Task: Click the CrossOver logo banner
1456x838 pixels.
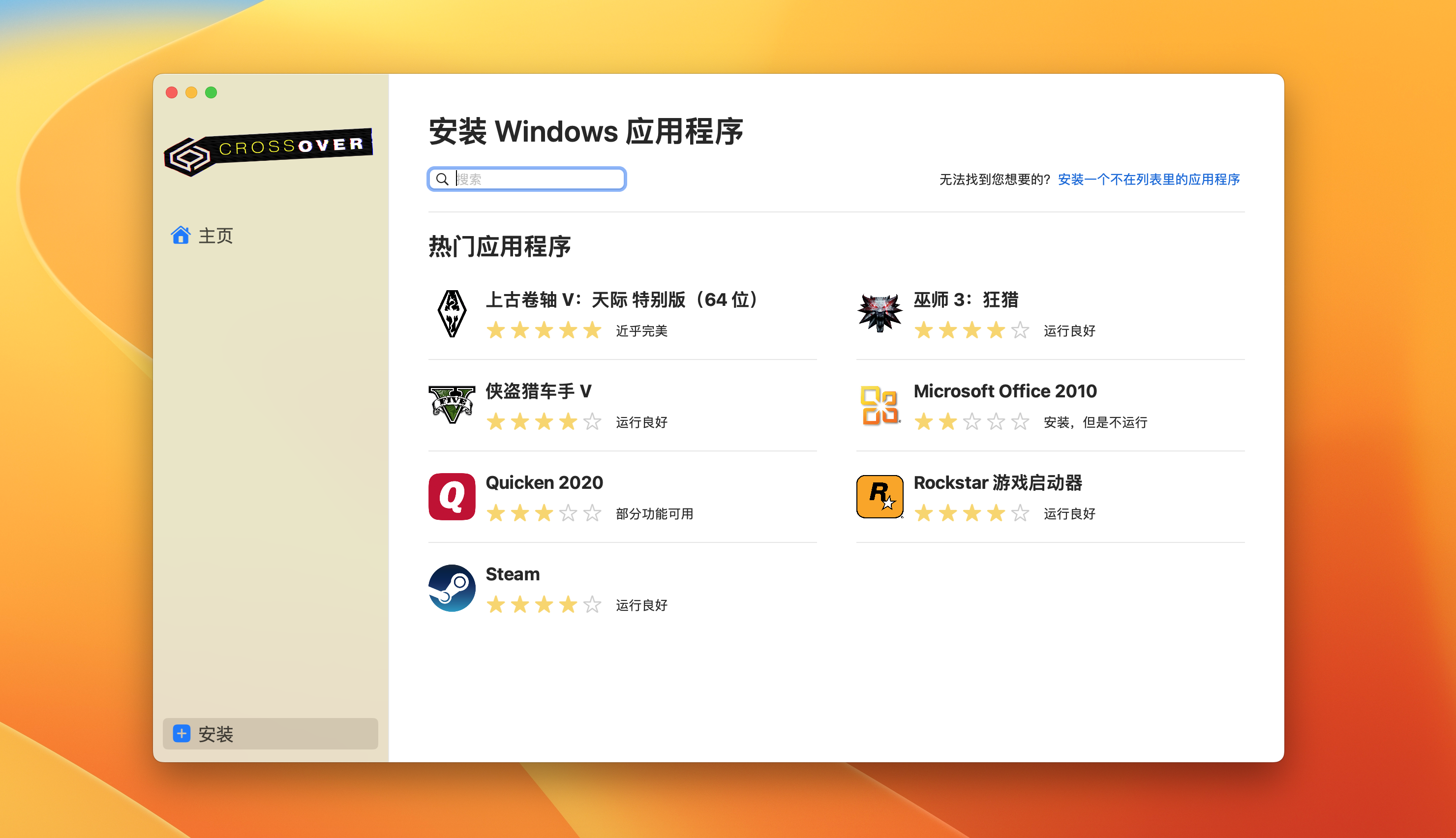Action: (268, 151)
